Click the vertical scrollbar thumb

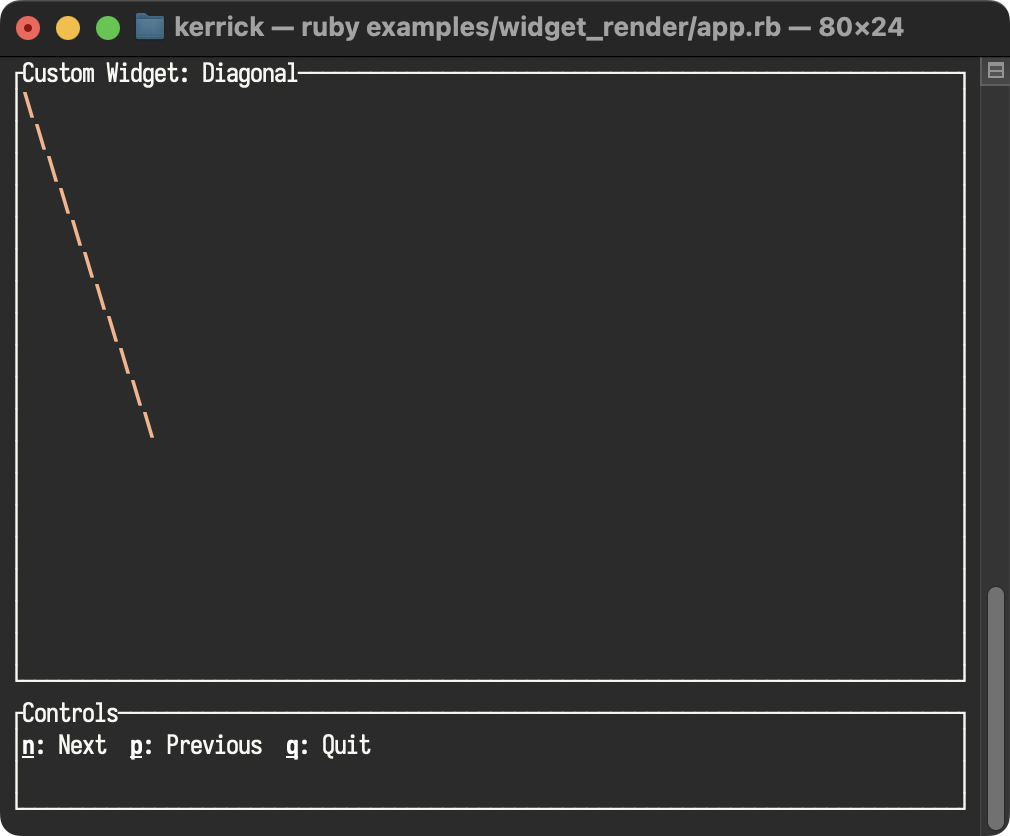point(996,709)
